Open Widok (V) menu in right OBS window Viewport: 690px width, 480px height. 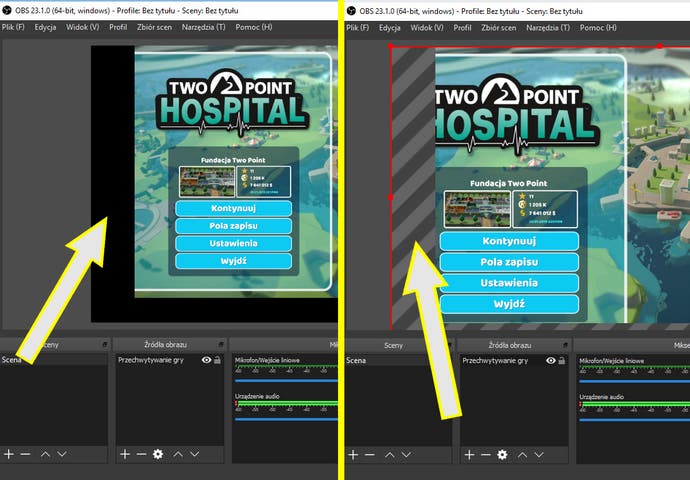point(427,28)
